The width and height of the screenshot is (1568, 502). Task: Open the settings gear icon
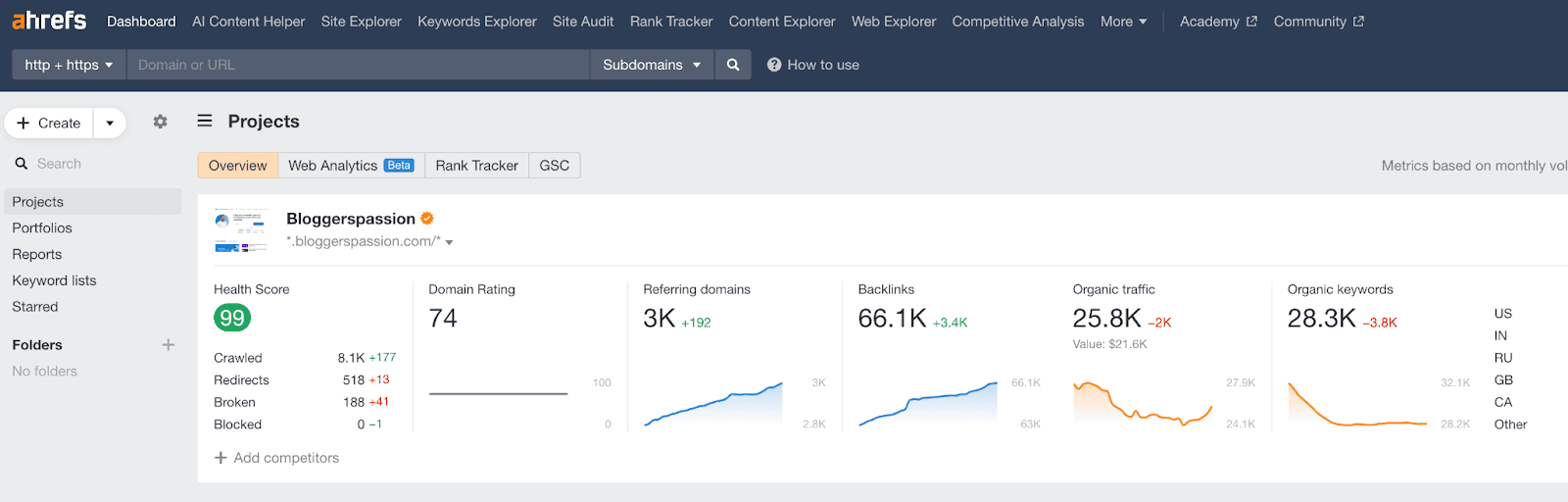tap(160, 122)
